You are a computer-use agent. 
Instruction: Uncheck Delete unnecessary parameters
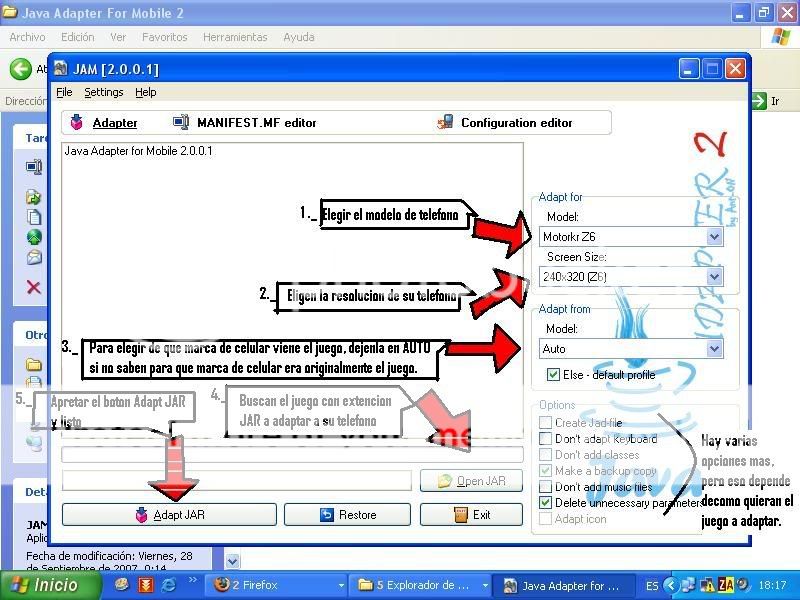pyautogui.click(x=545, y=503)
